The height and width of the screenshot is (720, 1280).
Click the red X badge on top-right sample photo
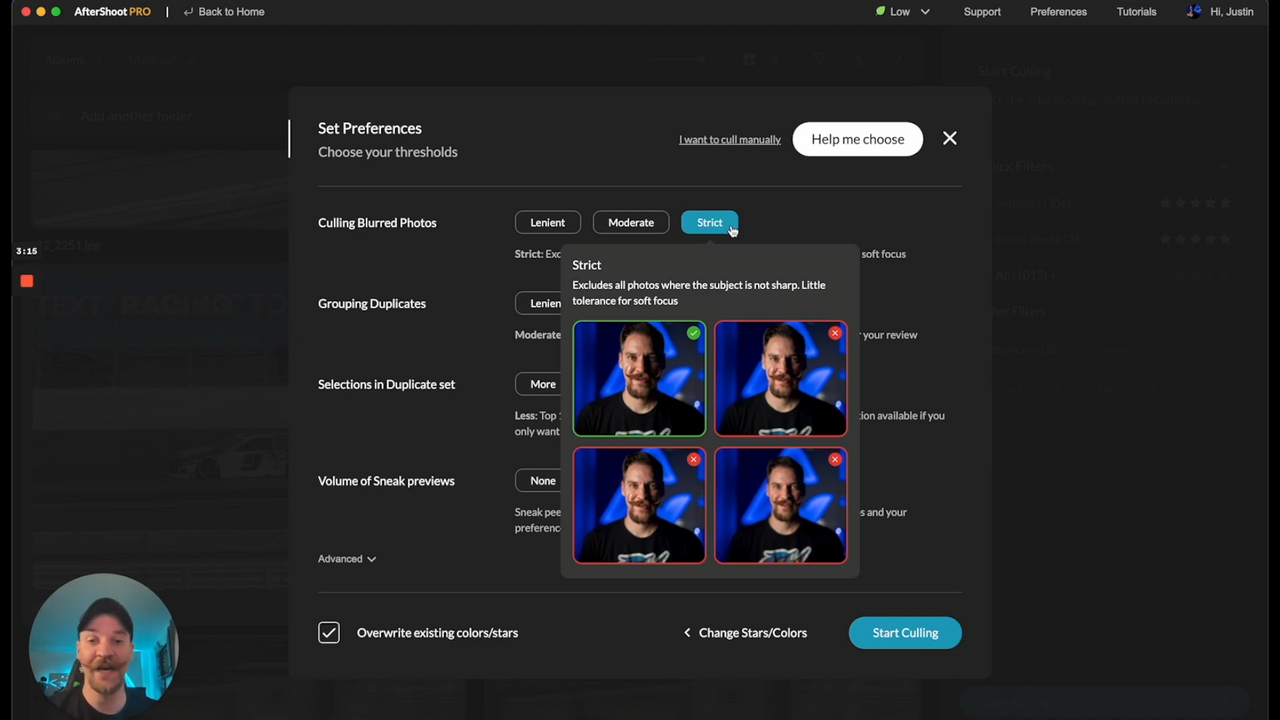coord(835,333)
